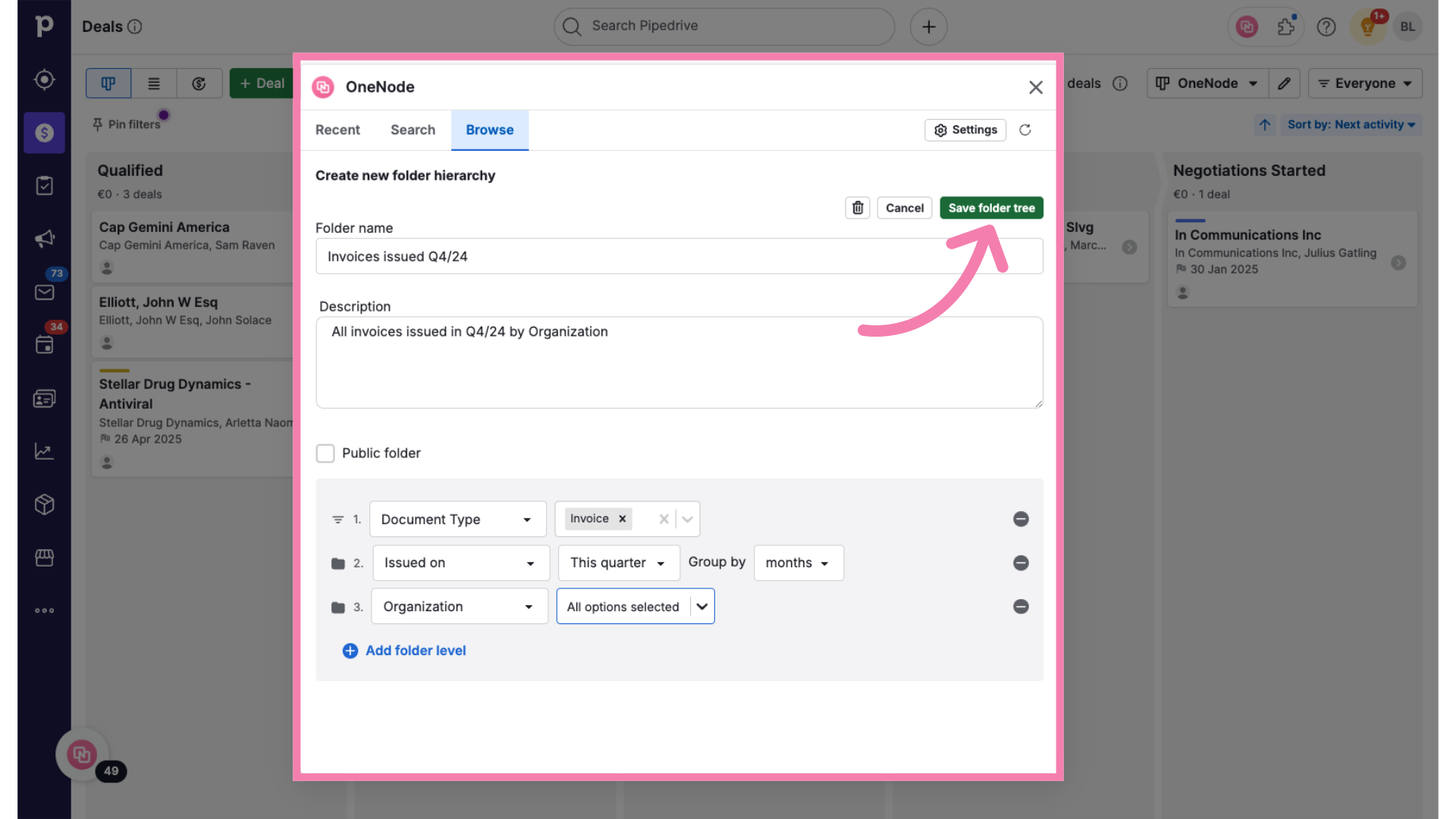
Task: Toggle the Public folder checkbox
Action: click(x=325, y=453)
